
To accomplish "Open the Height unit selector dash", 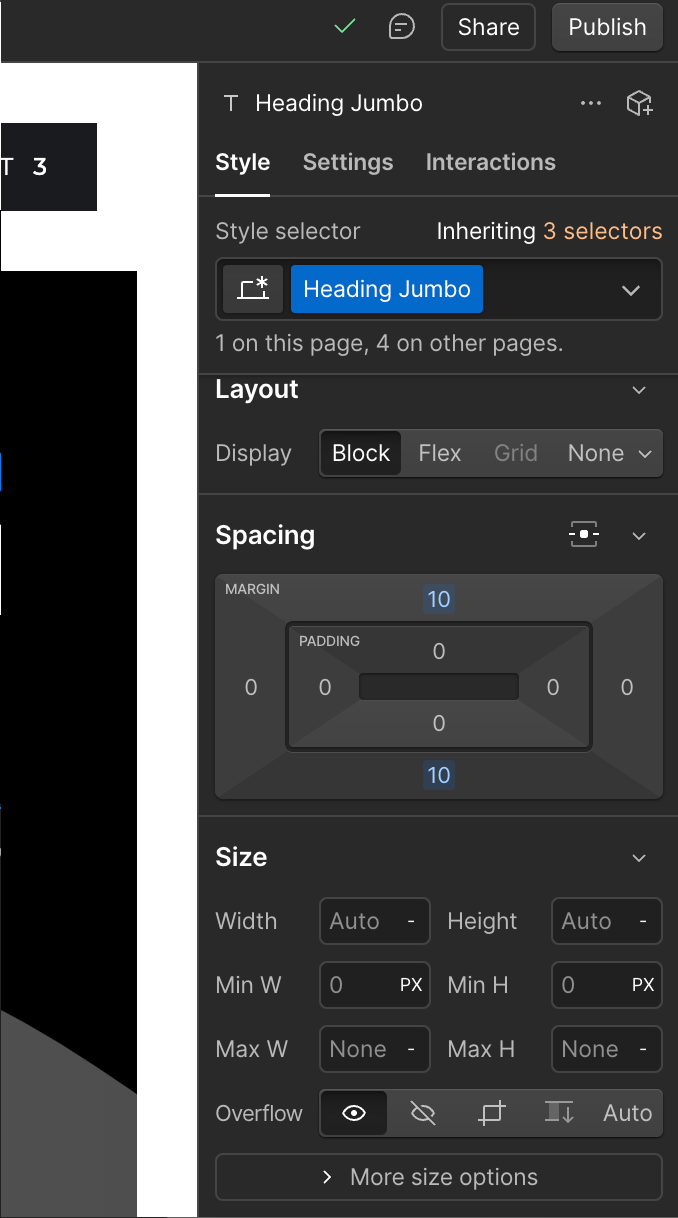I will coord(643,921).
